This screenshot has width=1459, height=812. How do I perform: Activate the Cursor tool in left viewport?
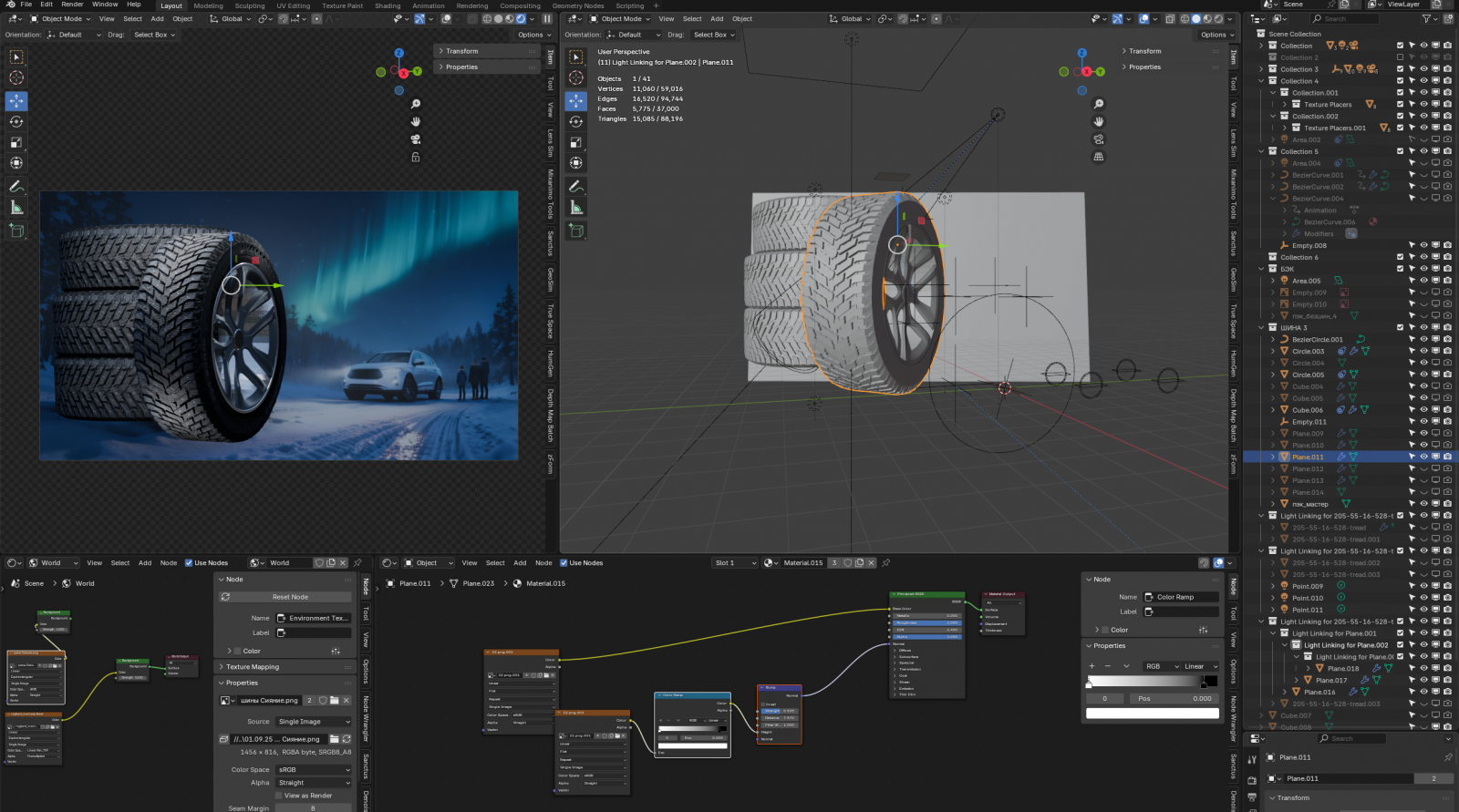click(16, 77)
